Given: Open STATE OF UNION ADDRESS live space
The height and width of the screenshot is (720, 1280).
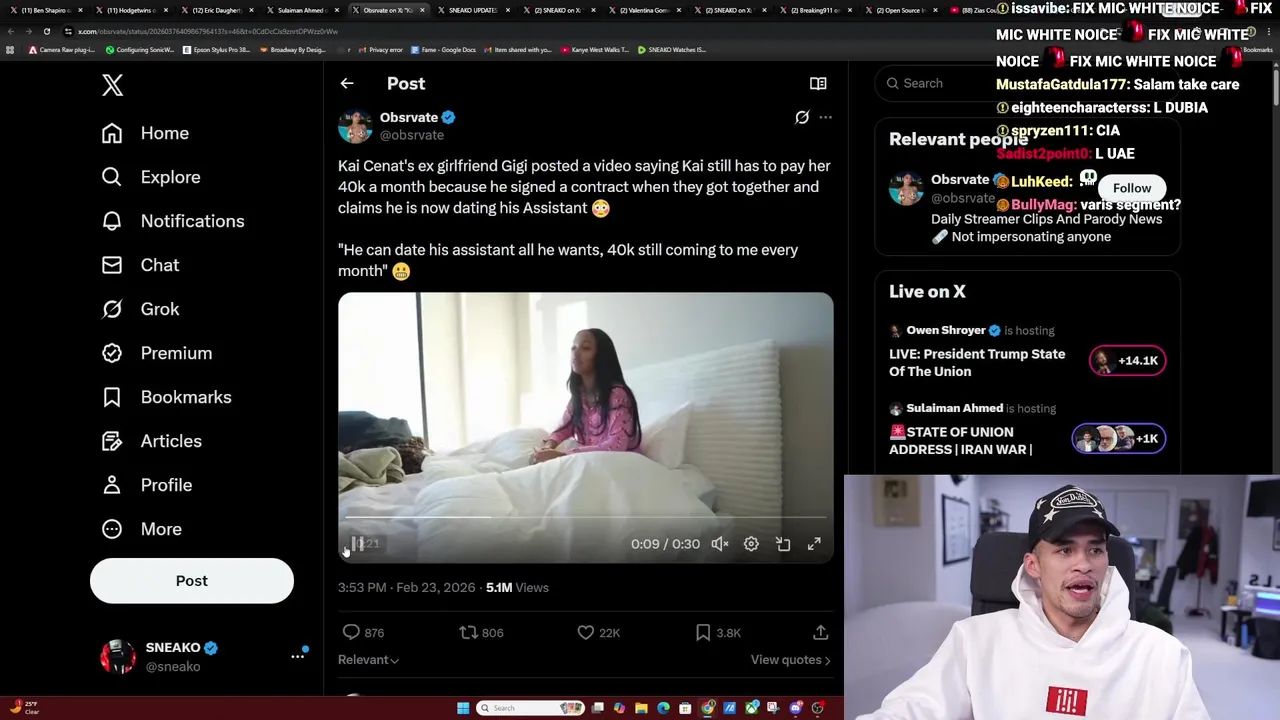Looking at the screenshot, I should click(961, 440).
